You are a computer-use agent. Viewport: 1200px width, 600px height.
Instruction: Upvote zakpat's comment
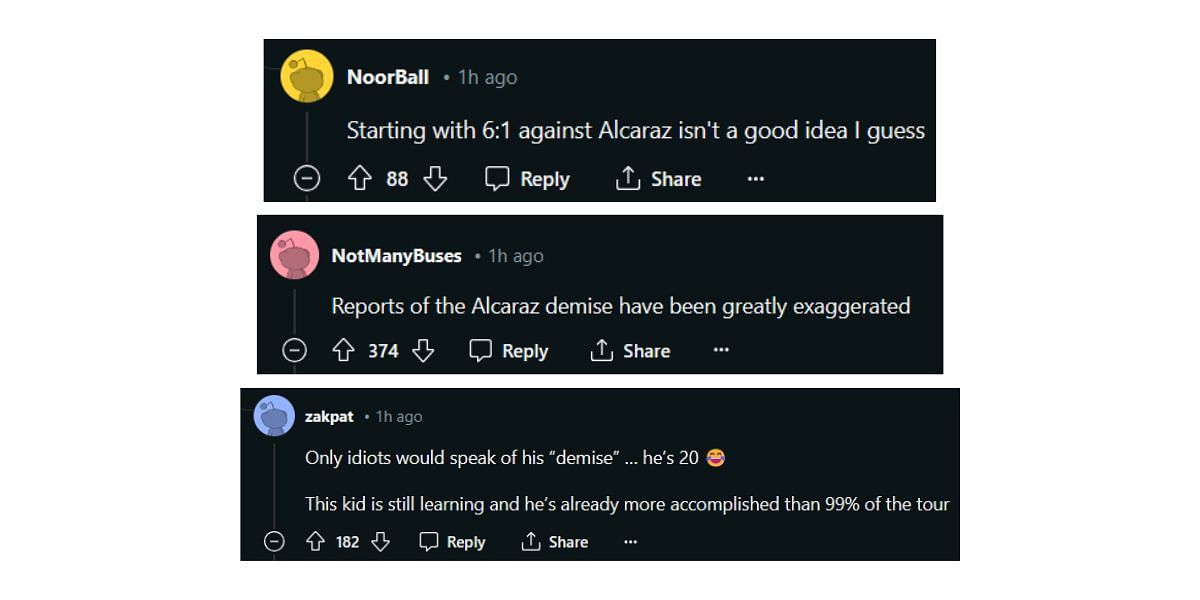coord(315,542)
